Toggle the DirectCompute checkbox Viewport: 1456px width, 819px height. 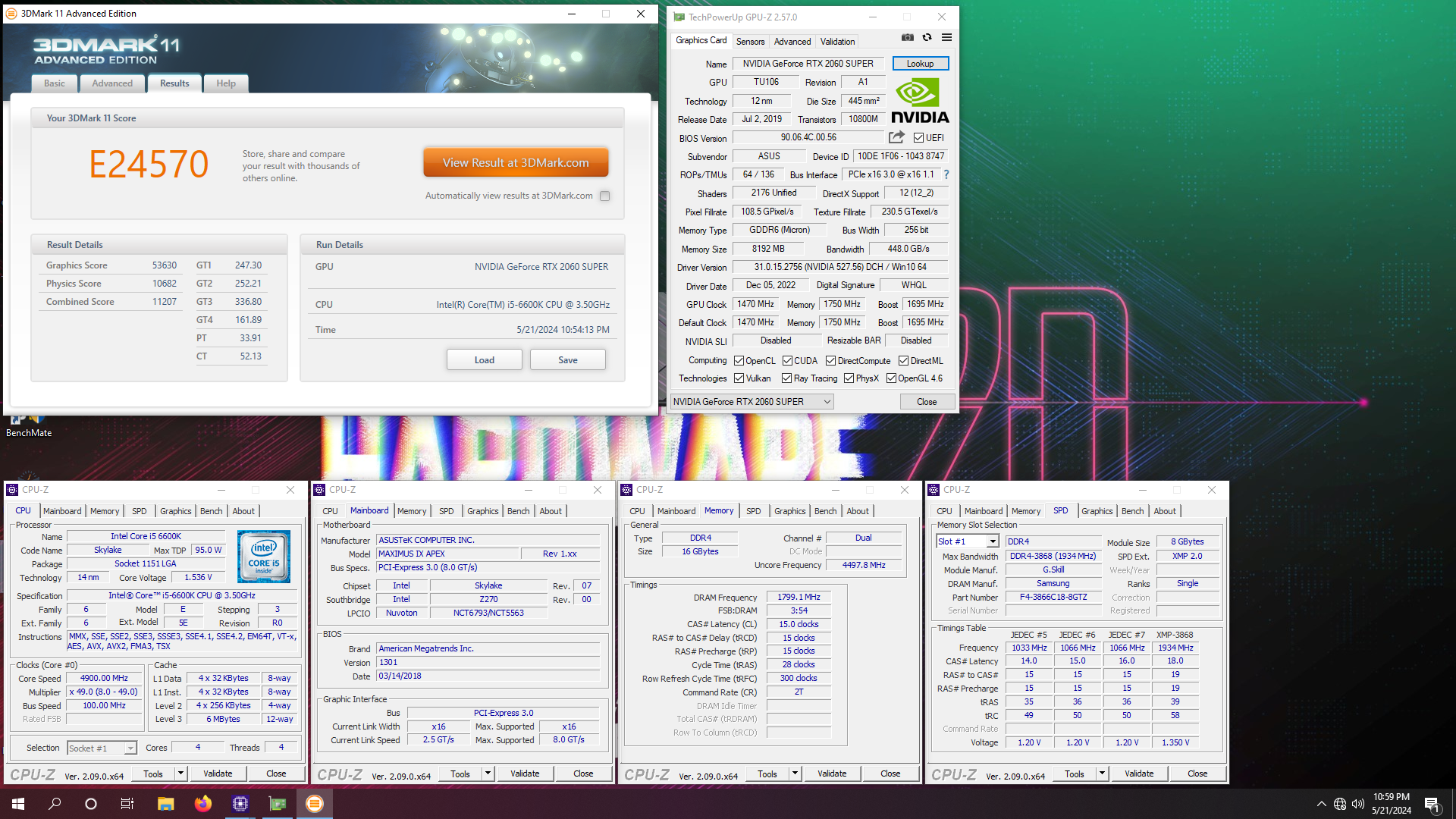coord(830,361)
